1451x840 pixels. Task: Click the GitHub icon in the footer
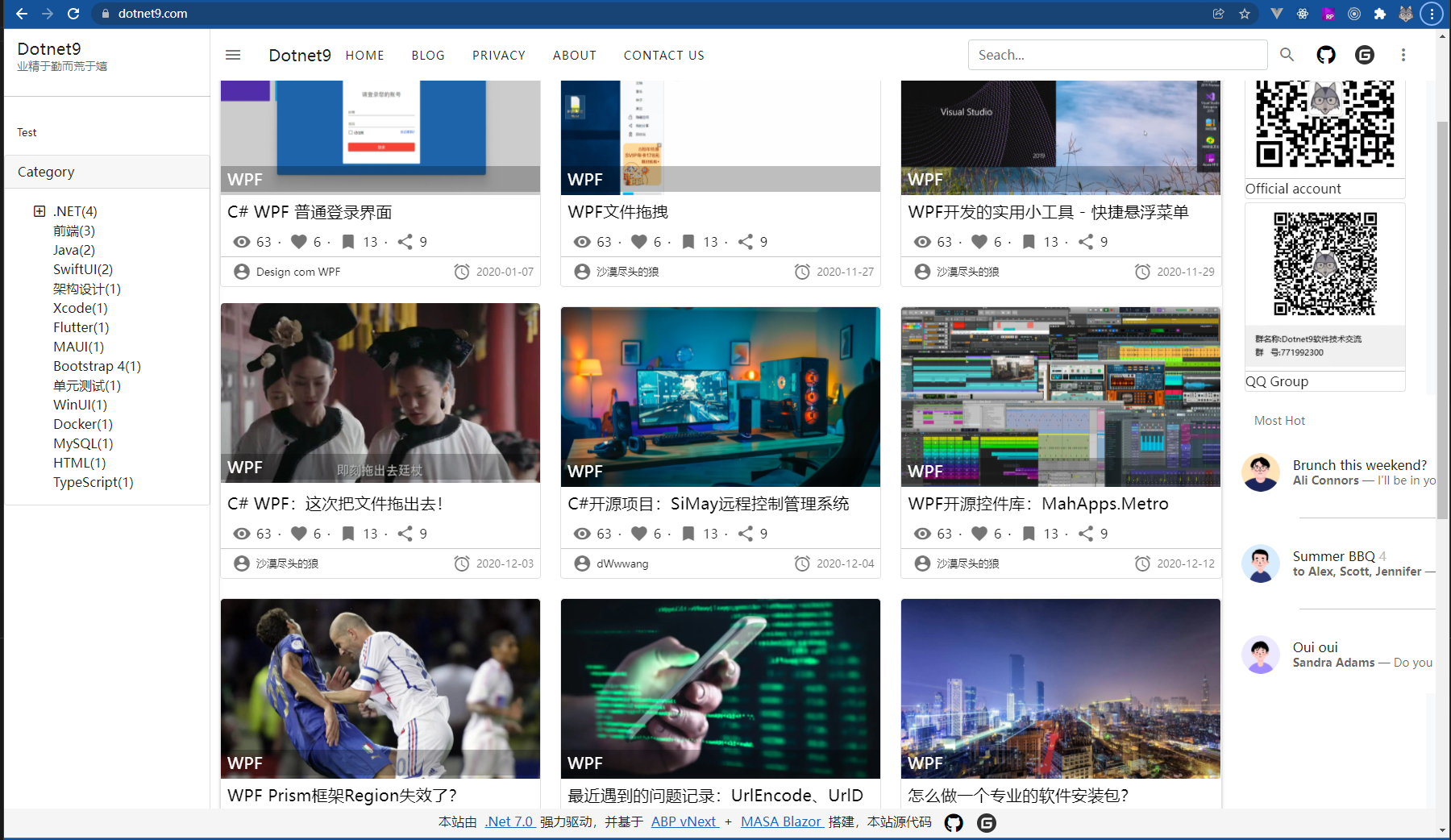click(954, 822)
